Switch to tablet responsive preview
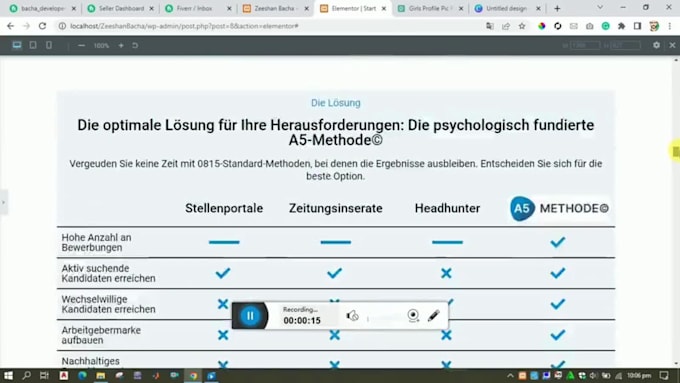 click(x=33, y=45)
